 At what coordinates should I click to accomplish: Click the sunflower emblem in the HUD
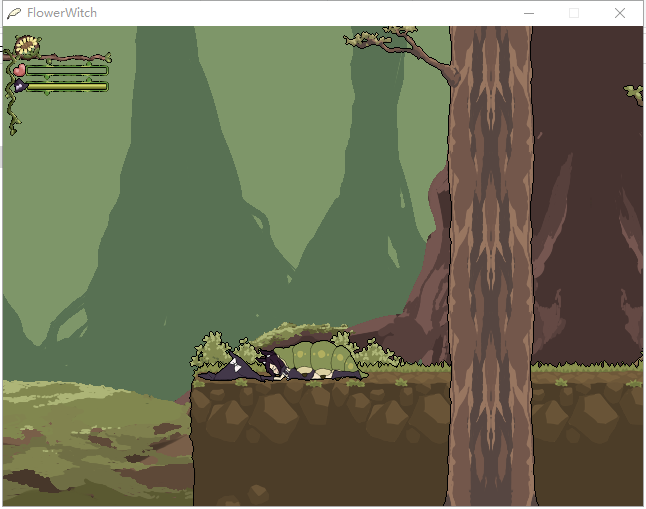tap(27, 46)
